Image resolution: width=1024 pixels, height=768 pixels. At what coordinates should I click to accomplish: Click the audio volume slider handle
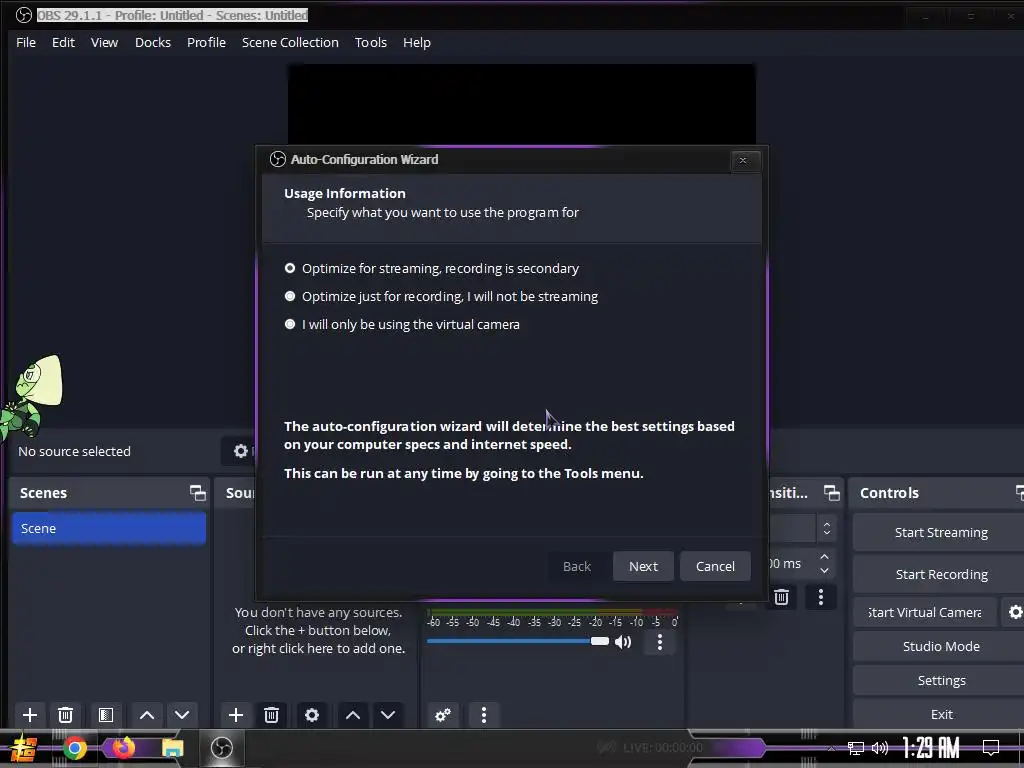[600, 641]
